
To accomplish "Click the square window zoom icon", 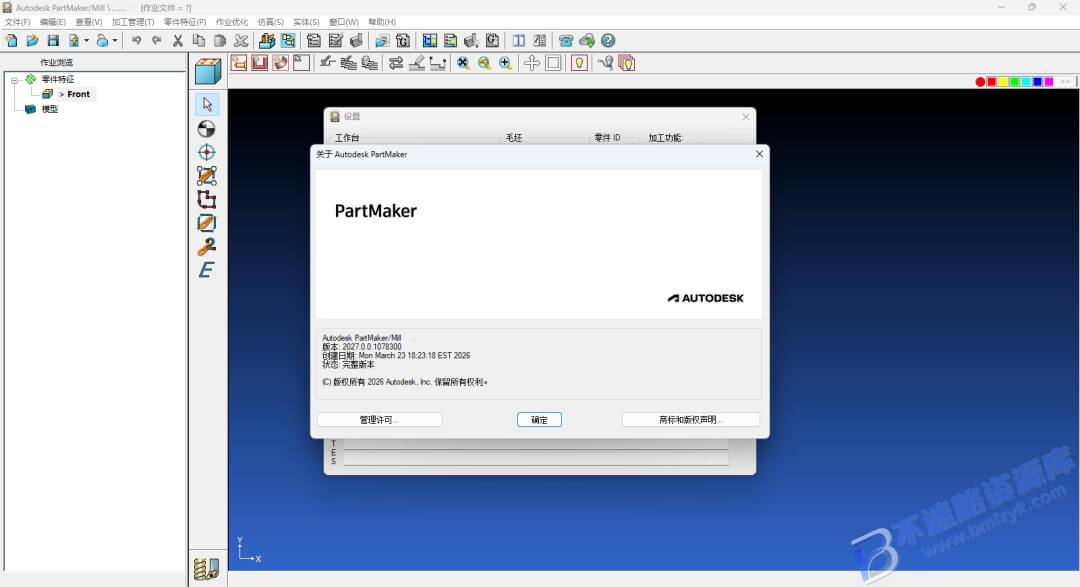I will [x=552, y=63].
